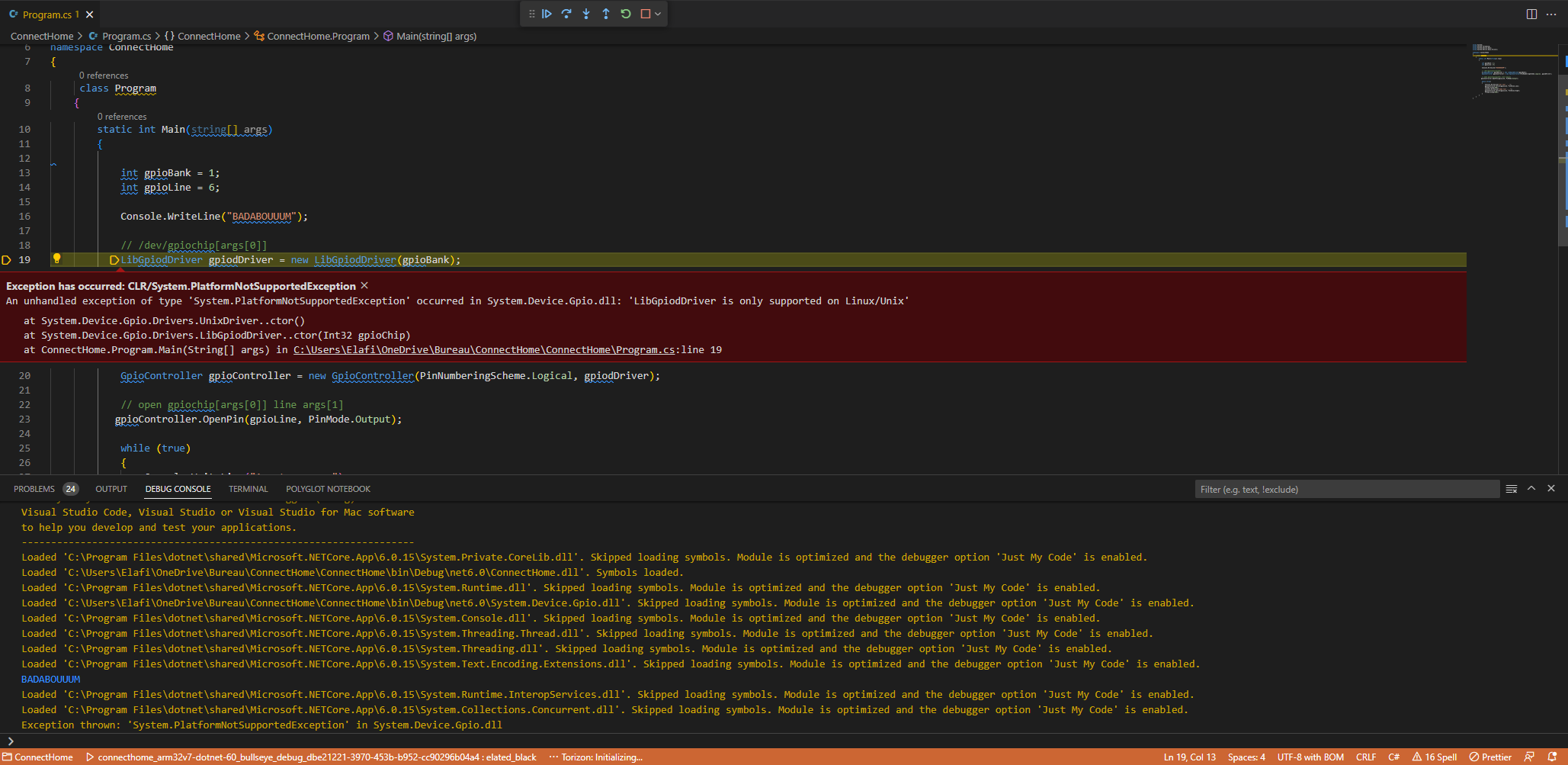Image resolution: width=1568 pixels, height=765 pixels.
Task: Click the Problems count badge 24
Action: [70, 489]
